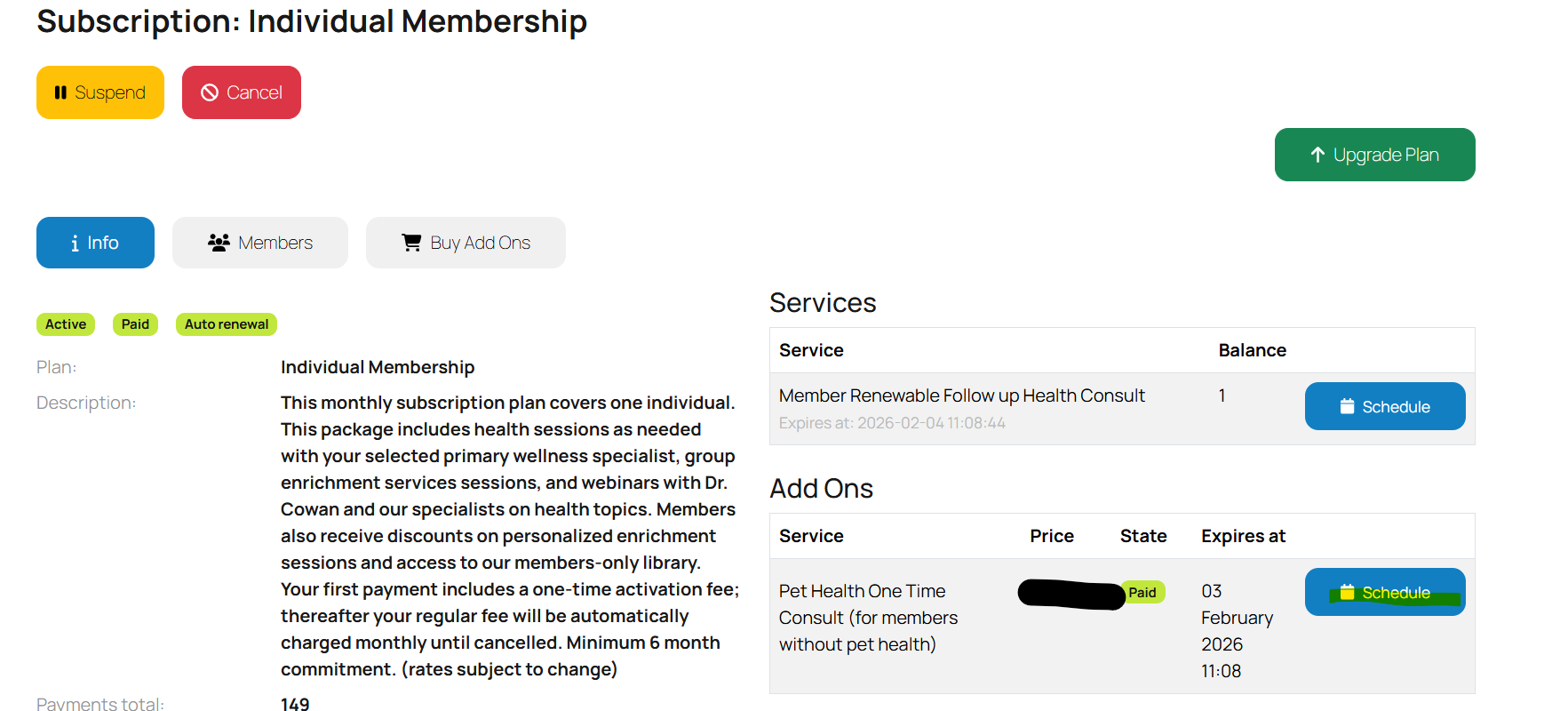Schedule the Pet Health One Time Consult
1568x711 pixels.
point(1385,593)
